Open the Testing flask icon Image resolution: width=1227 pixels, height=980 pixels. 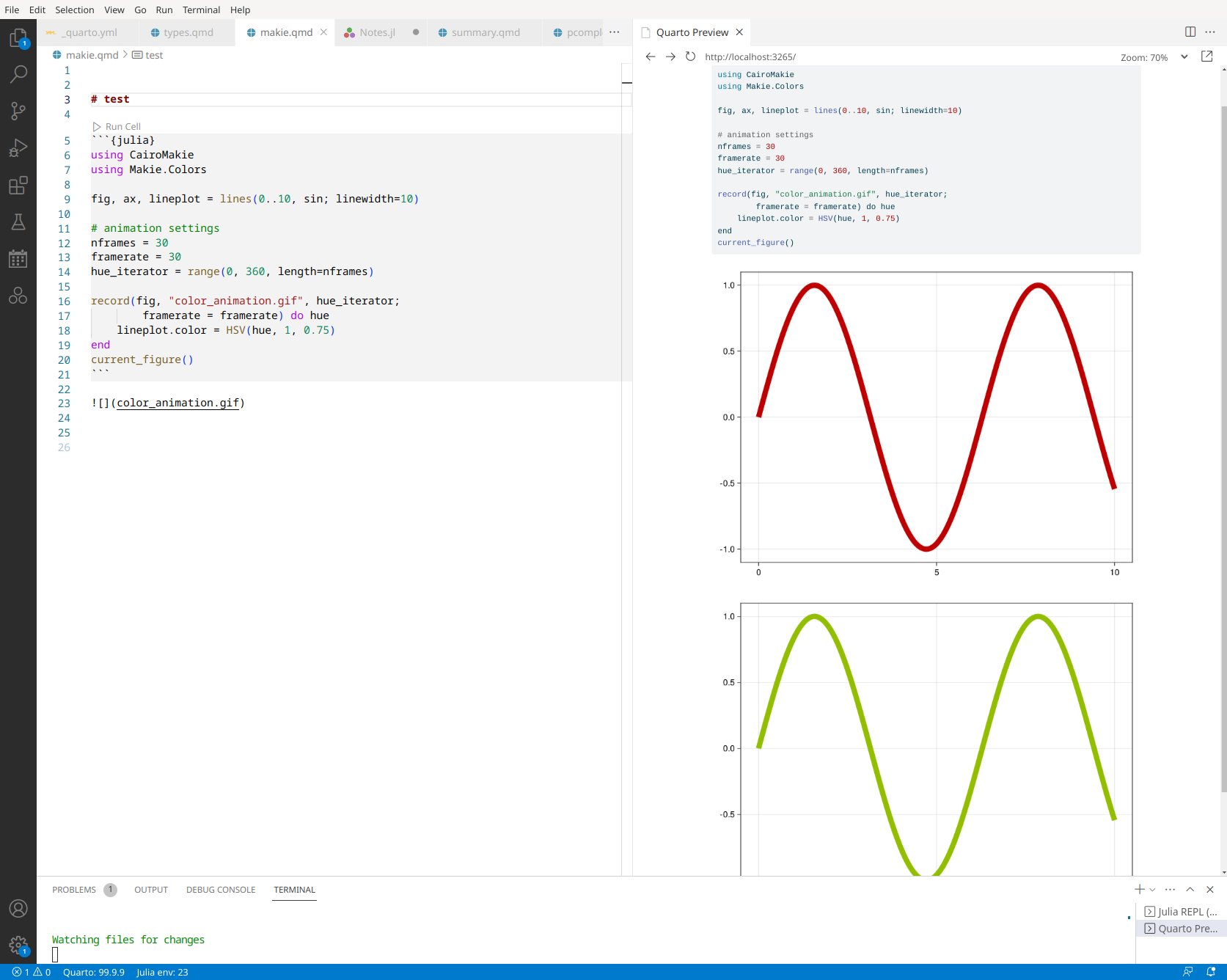tap(18, 222)
